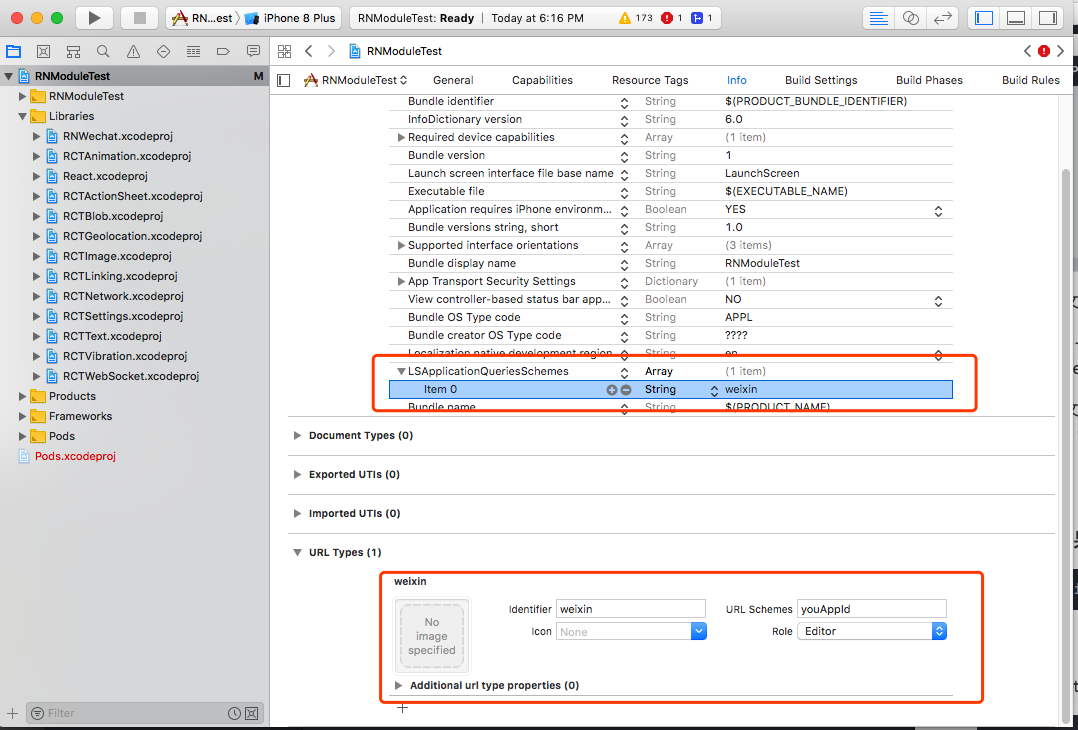Expand the Document Types section
This screenshot has width=1078, height=730.
(x=297, y=436)
